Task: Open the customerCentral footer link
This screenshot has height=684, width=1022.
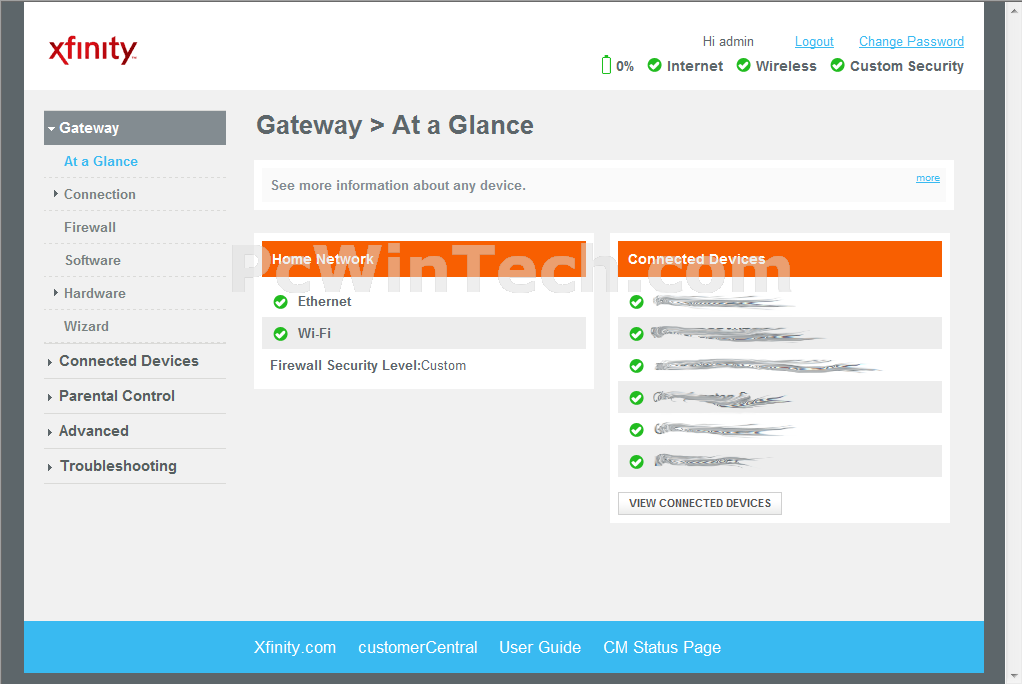Action: click(x=418, y=647)
